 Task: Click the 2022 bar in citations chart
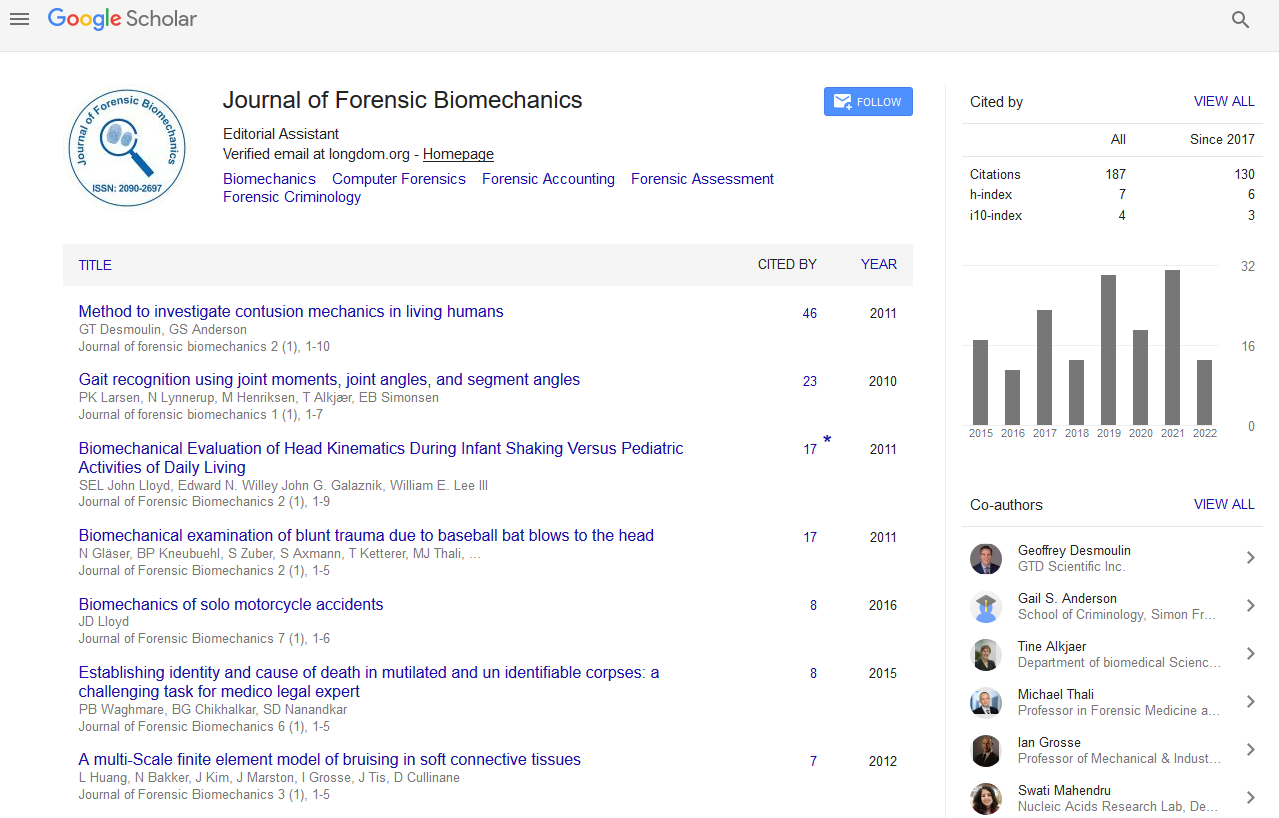pos(1204,393)
